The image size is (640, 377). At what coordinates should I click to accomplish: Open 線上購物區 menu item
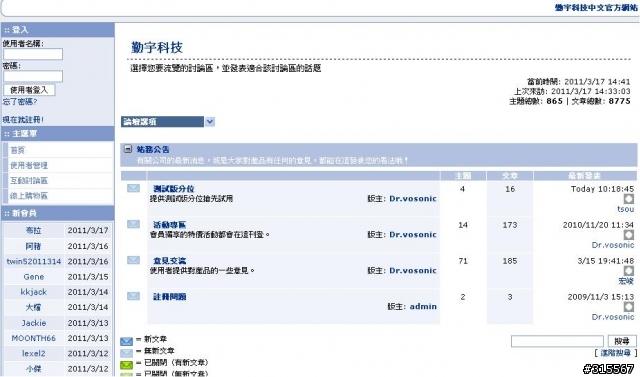coord(29,196)
